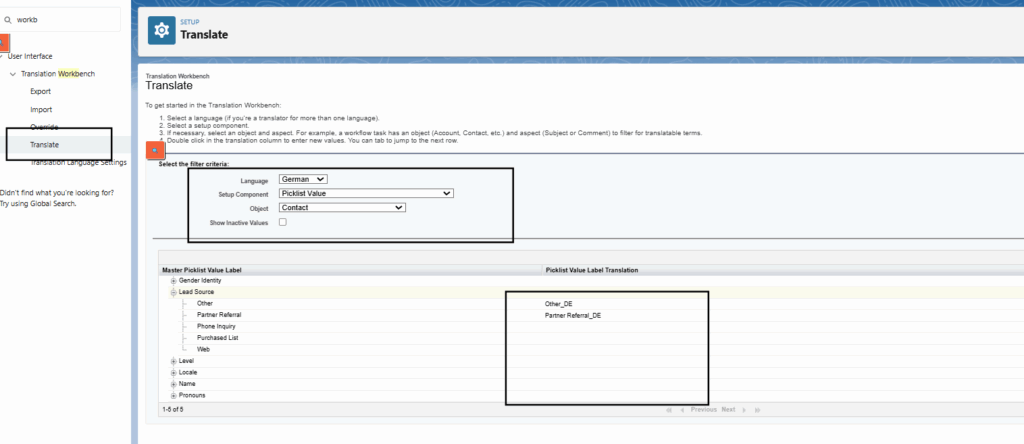
Task: Click the User Interface sidebar heading
Action: point(30,56)
